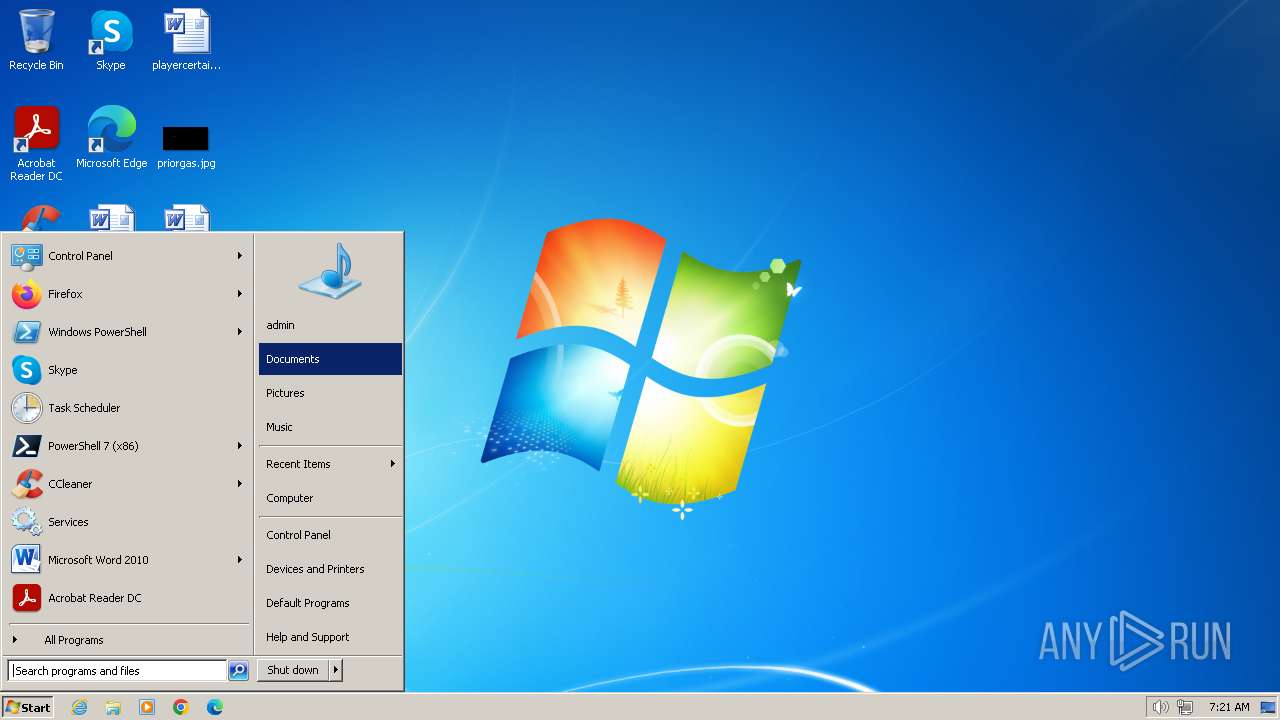Click the Microsoft Word 2010 icon
Image resolution: width=1280 pixels, height=720 pixels.
pyautogui.click(x=26, y=560)
